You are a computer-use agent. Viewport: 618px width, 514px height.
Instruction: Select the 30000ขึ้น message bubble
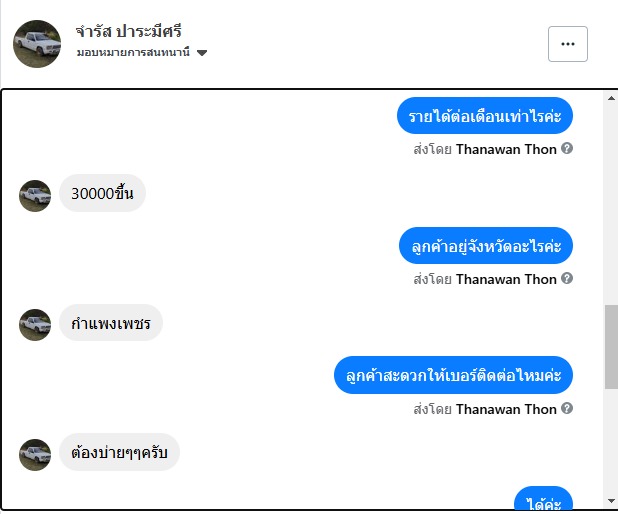tap(102, 193)
